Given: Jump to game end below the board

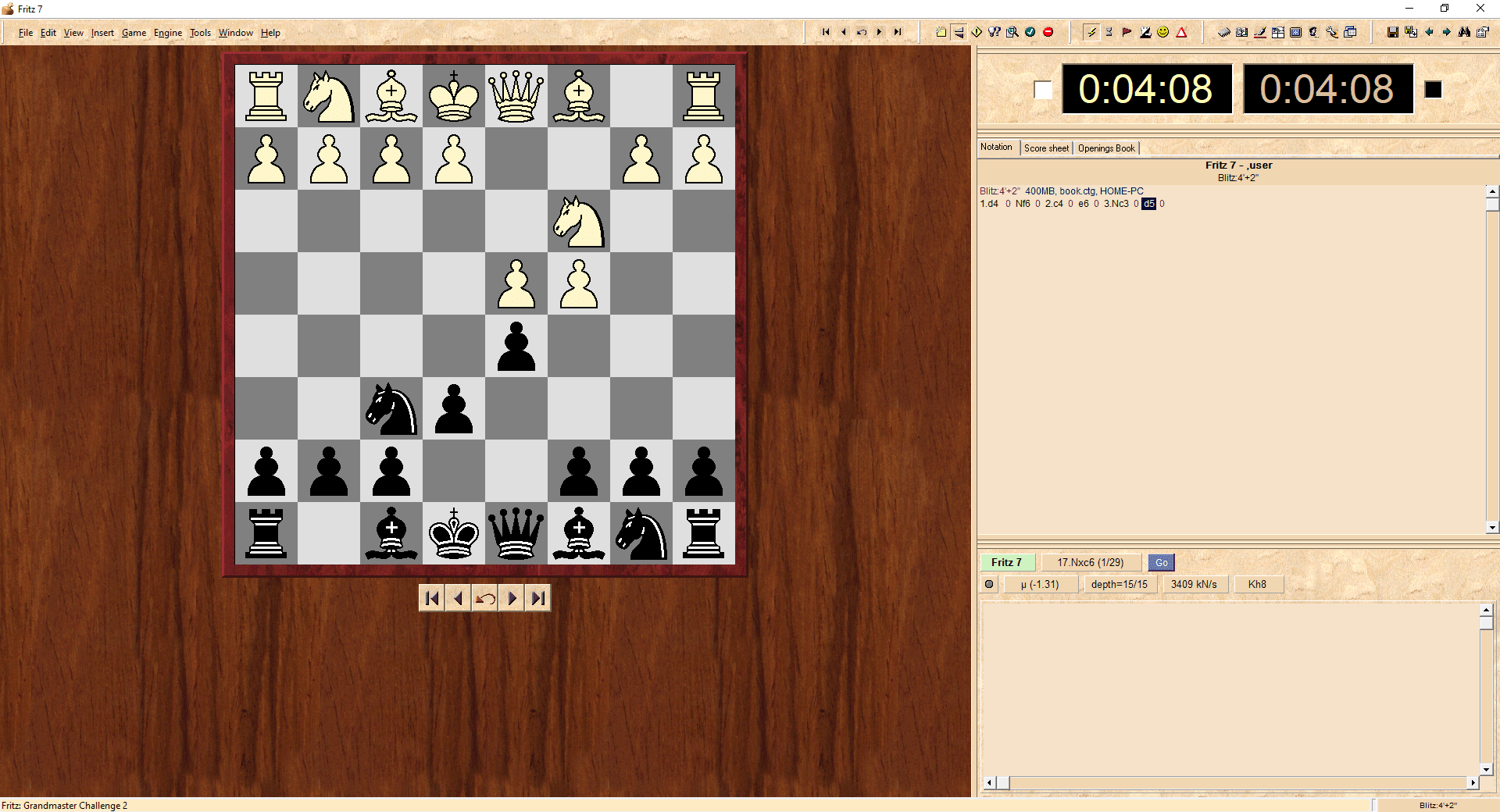Looking at the screenshot, I should [x=537, y=598].
